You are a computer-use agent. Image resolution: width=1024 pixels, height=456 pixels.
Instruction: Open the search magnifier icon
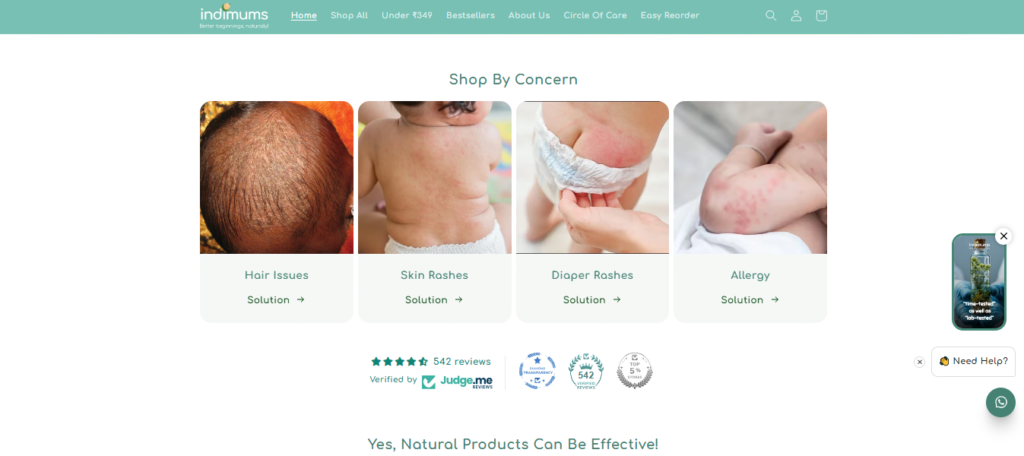click(x=771, y=16)
